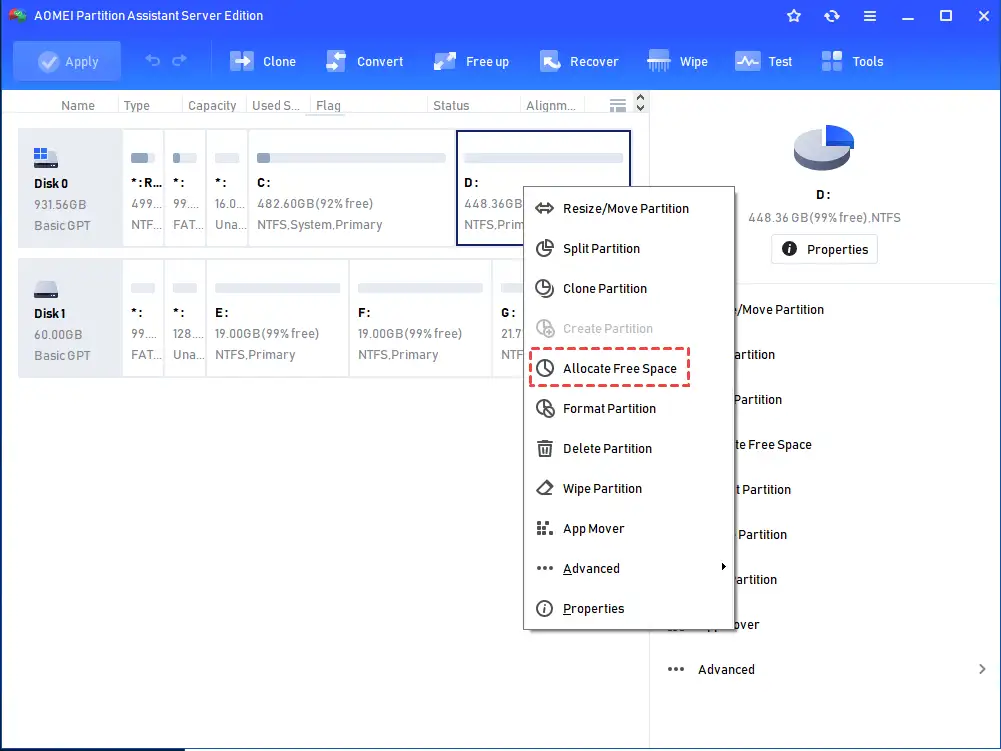Choose Delete Partition from context menu
The image size is (1001, 751).
[x=629, y=448]
